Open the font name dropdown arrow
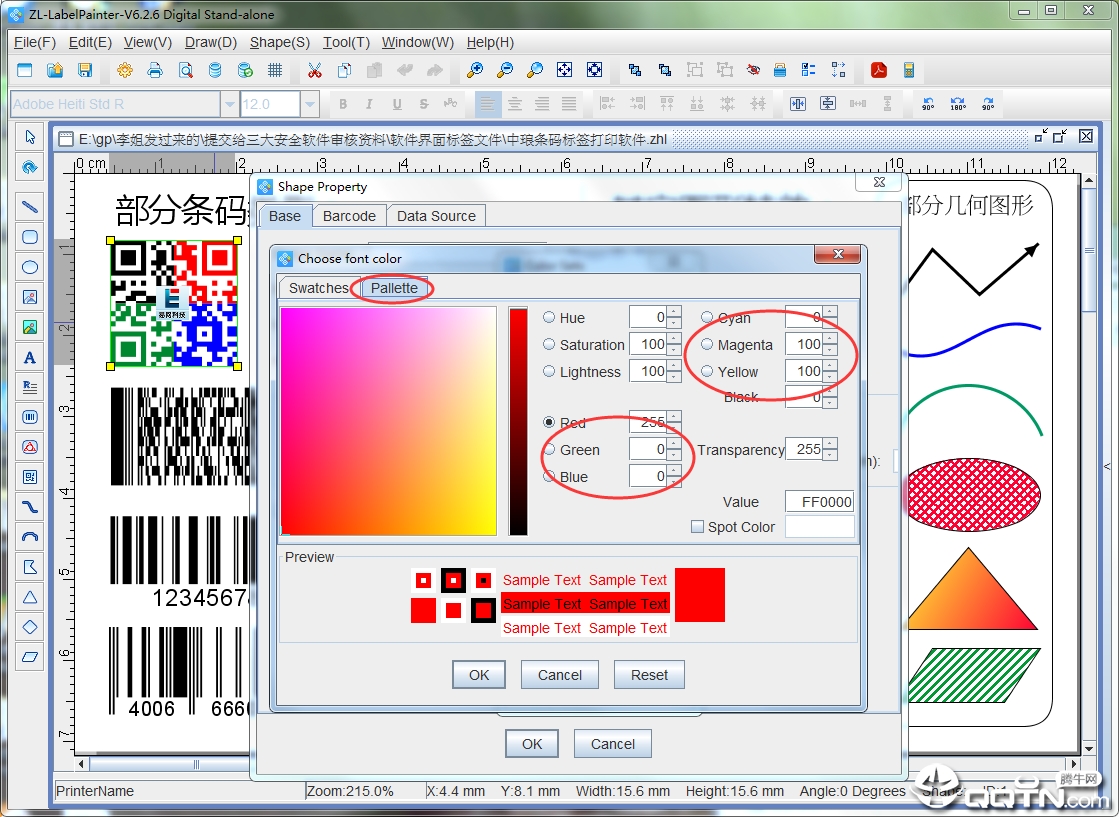 231,104
